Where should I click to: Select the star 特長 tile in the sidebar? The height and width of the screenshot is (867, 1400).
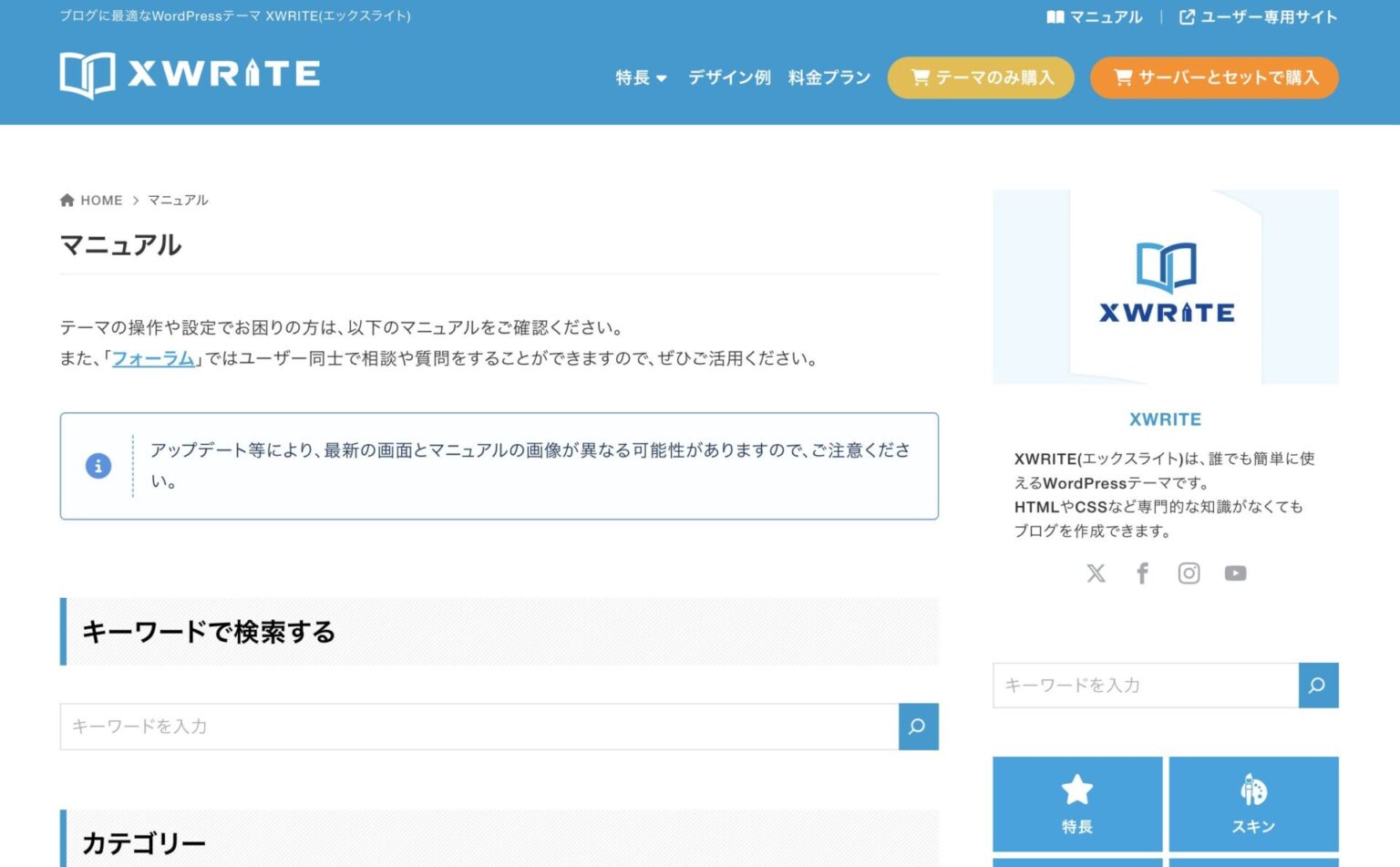pyautogui.click(x=1077, y=802)
